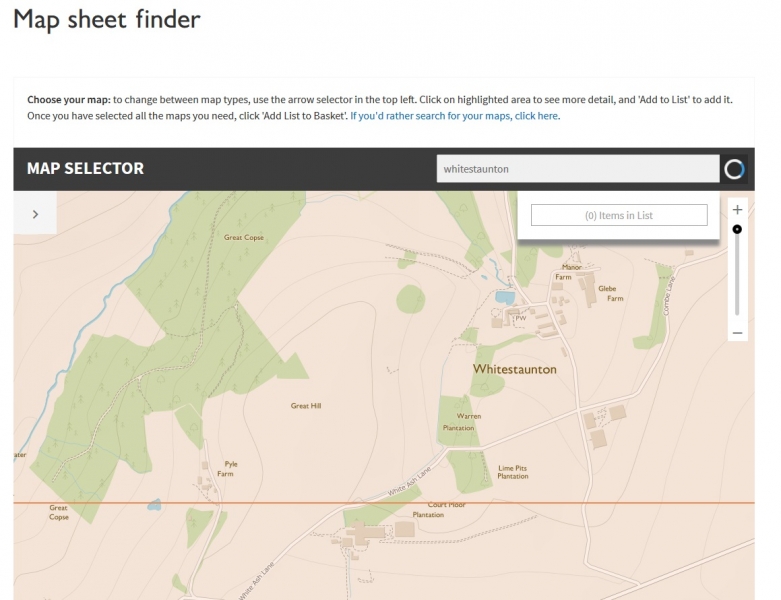This screenshot has height=600, width=781.
Task: Click the 'MAP SELECTOR' header title
Action: [85, 168]
